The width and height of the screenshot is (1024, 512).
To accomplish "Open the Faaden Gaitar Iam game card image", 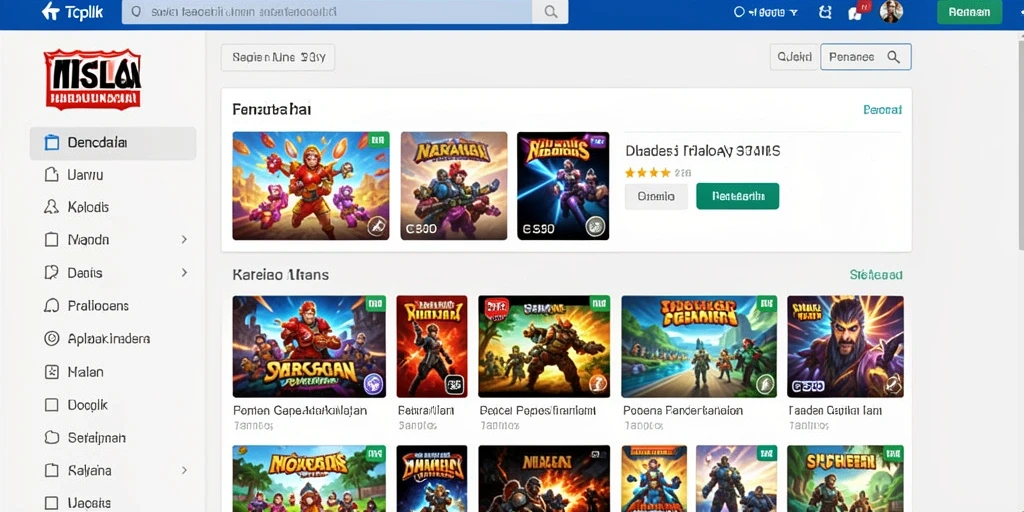I will point(845,347).
